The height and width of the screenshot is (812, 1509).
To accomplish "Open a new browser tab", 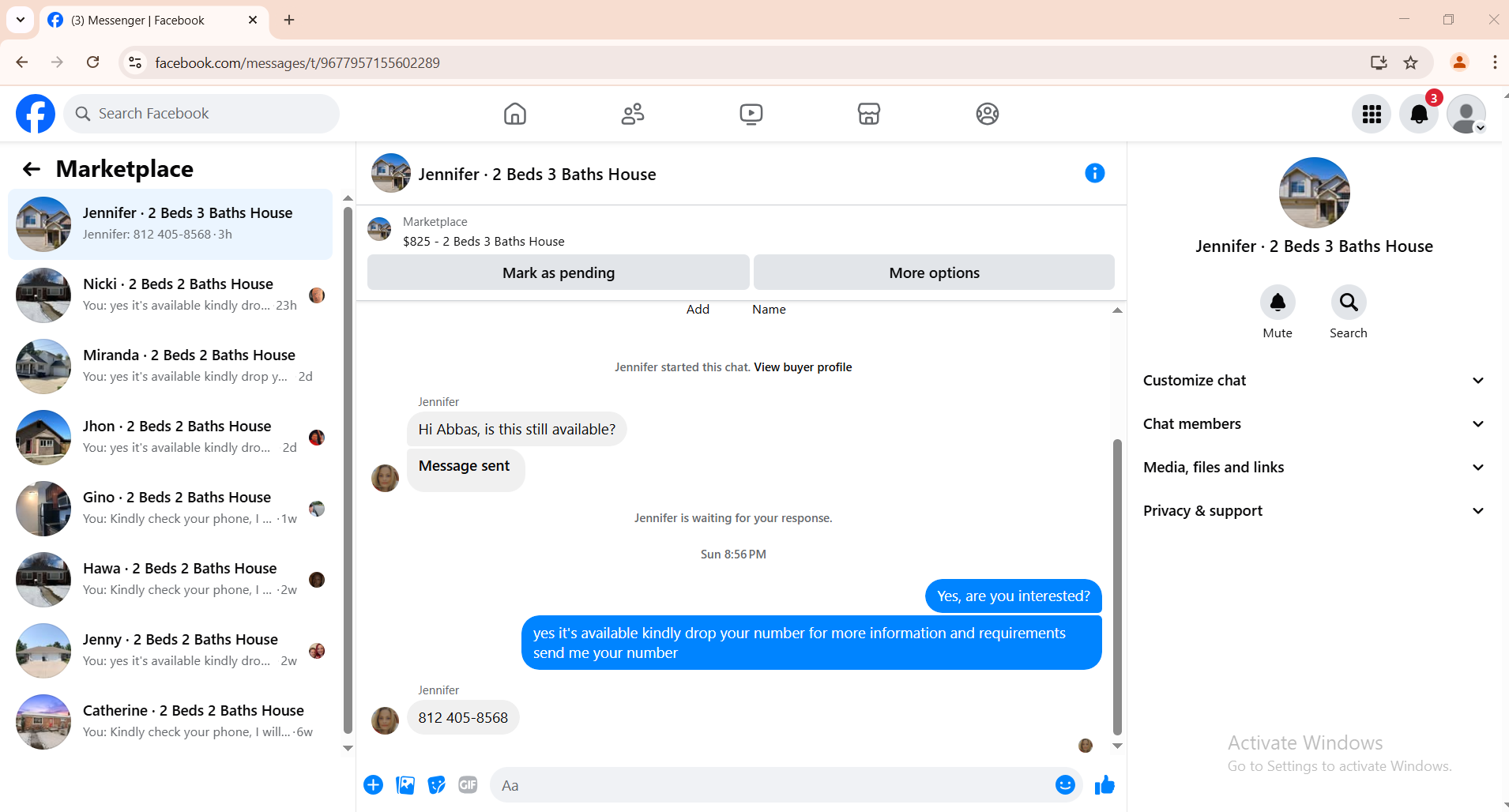I will (289, 20).
